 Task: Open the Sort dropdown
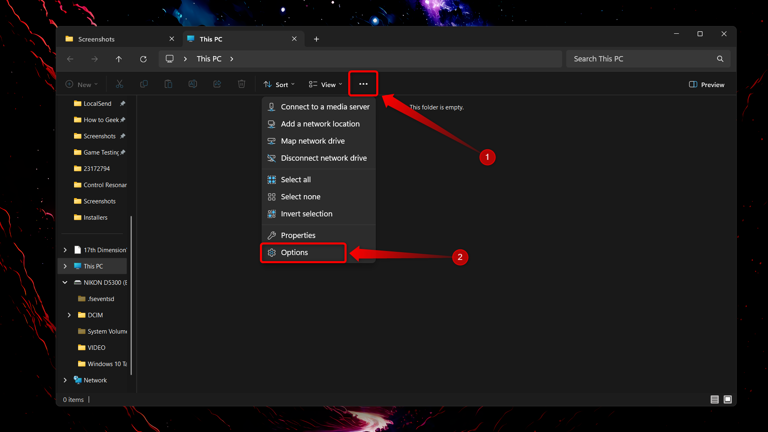(279, 84)
